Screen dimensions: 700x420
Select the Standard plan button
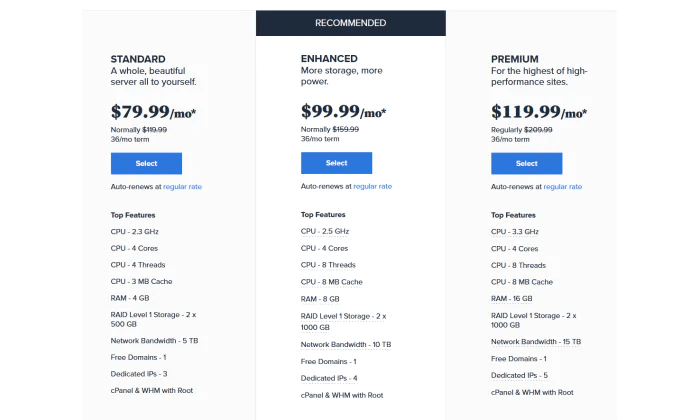[x=146, y=163]
